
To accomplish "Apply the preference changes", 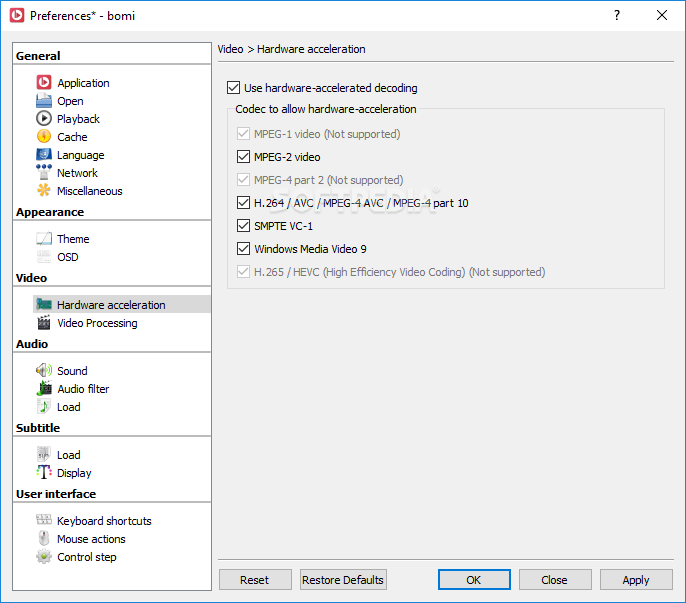I will tap(636, 580).
